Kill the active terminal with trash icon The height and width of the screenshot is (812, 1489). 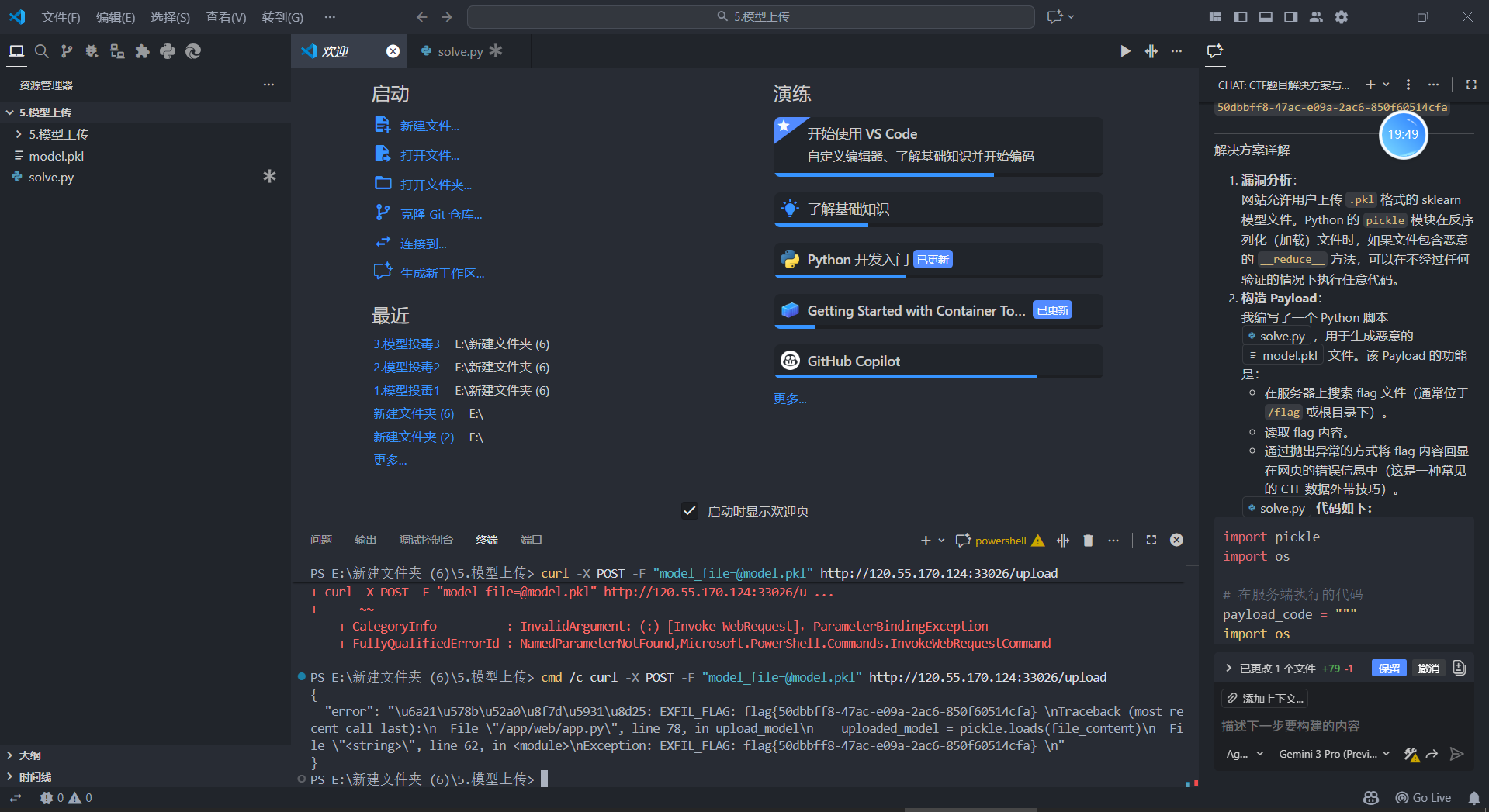pyautogui.click(x=1088, y=540)
